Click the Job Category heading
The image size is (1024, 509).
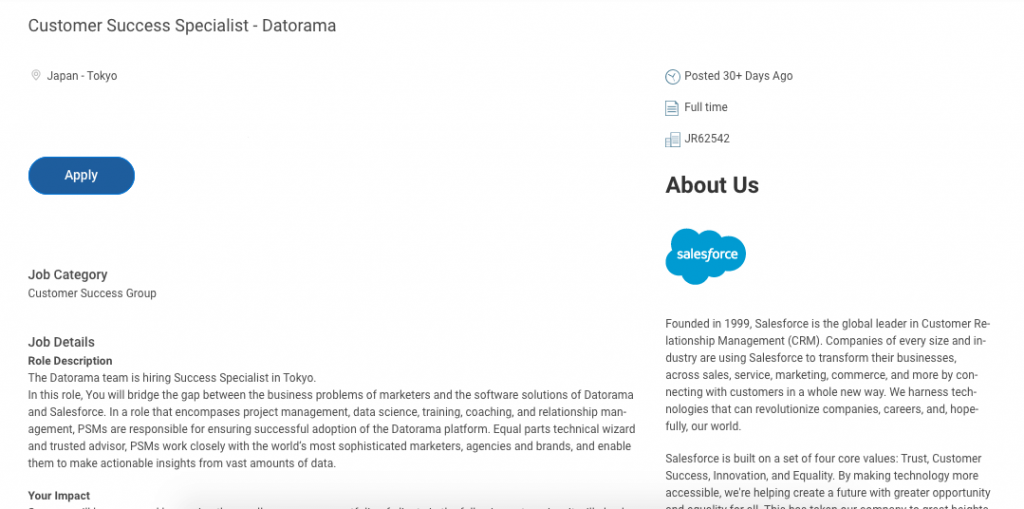pyautogui.click(x=68, y=275)
